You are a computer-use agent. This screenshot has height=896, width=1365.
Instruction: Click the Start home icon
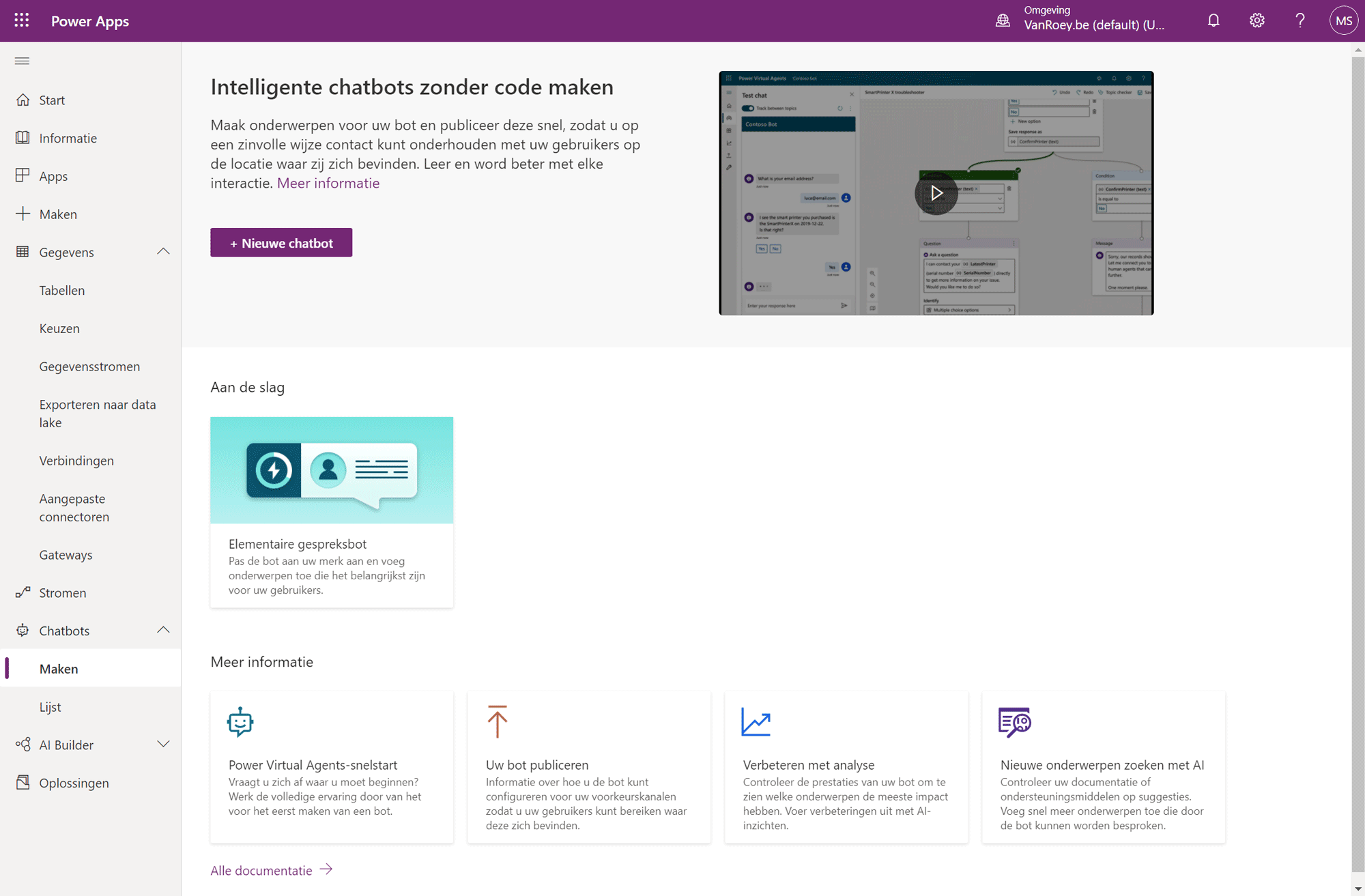(23, 100)
